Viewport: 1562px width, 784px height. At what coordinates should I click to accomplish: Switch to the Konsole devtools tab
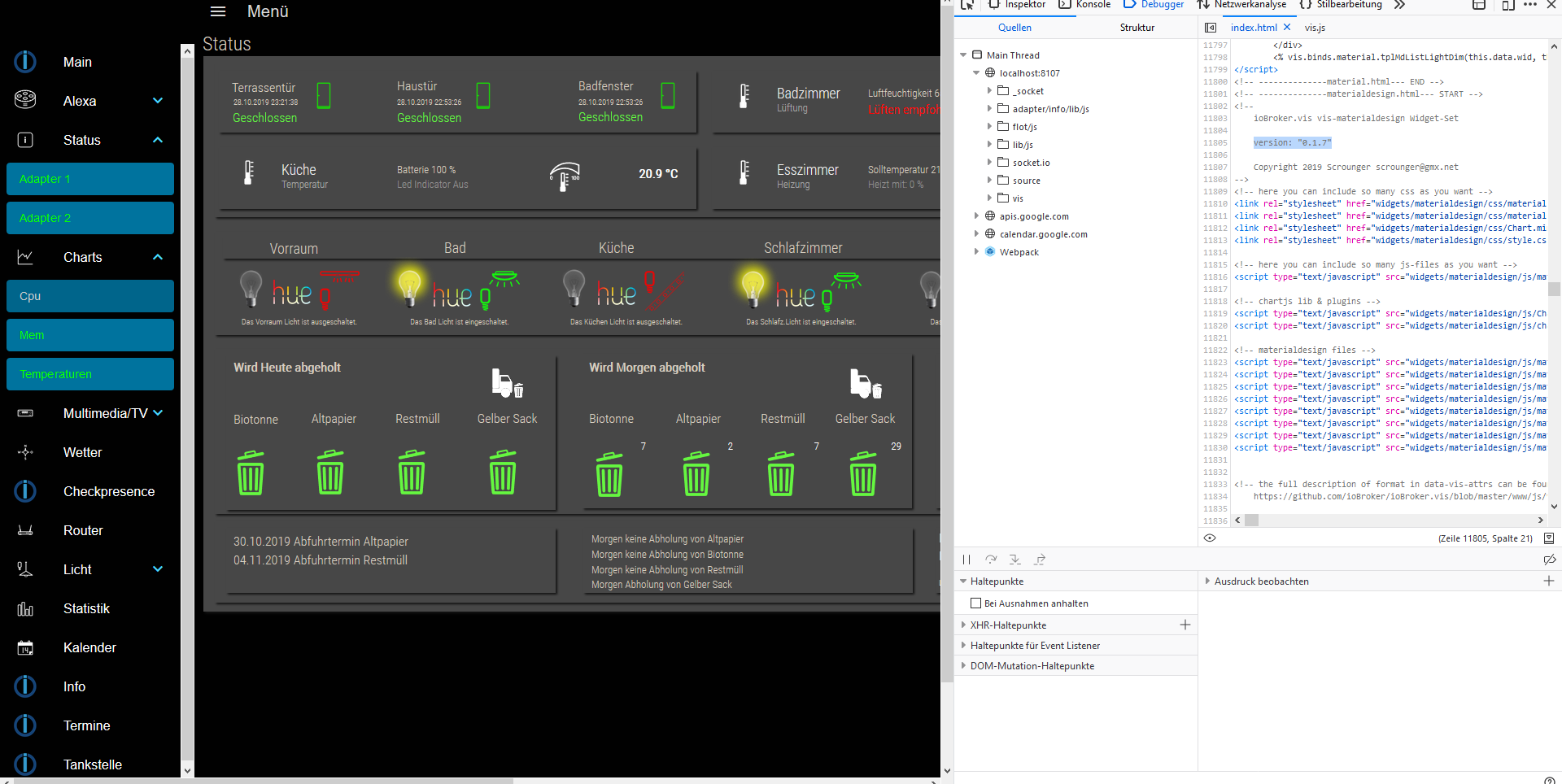pyautogui.click(x=1084, y=5)
